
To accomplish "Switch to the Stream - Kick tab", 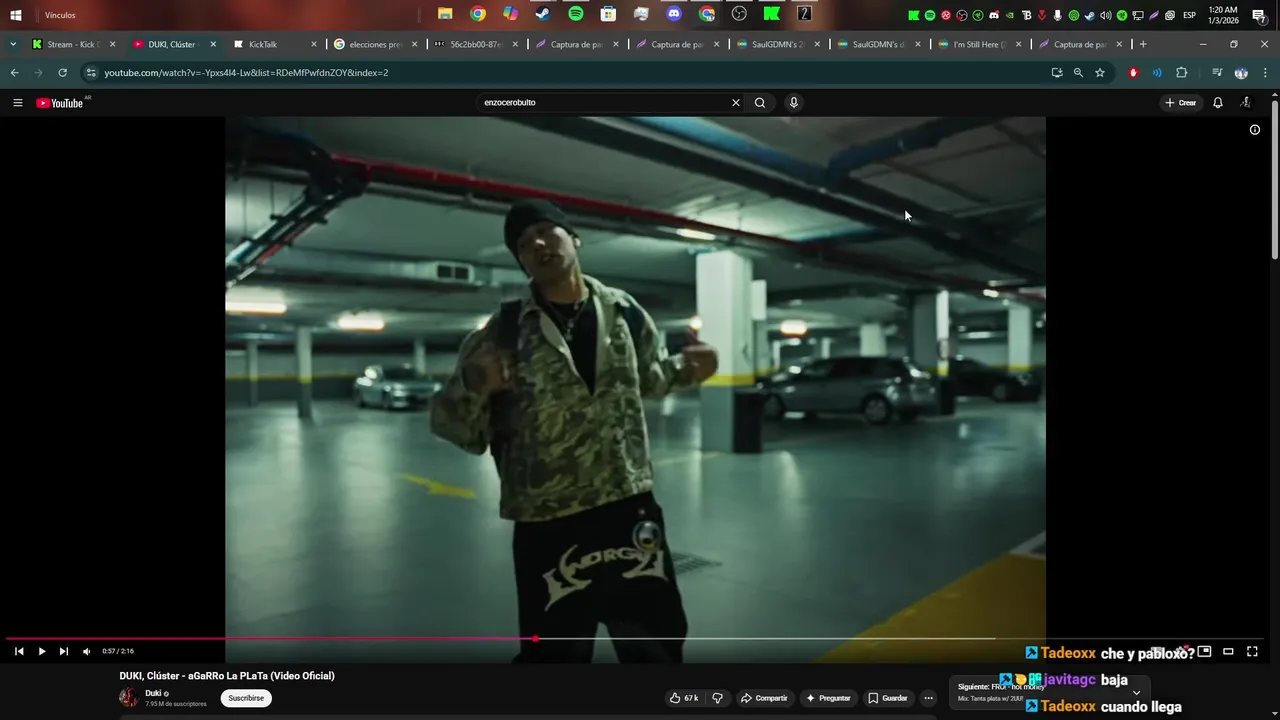I will (x=74, y=44).
